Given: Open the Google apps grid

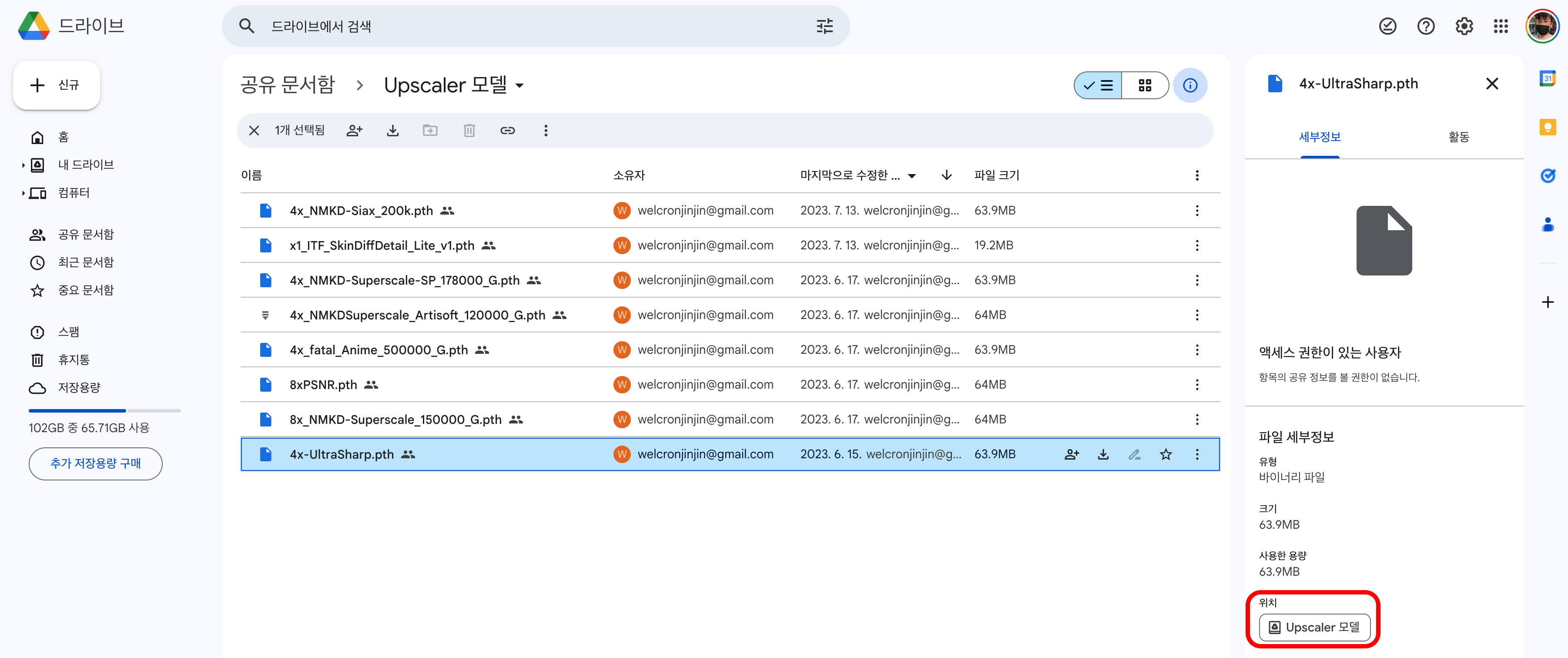Looking at the screenshot, I should tap(1501, 26).
